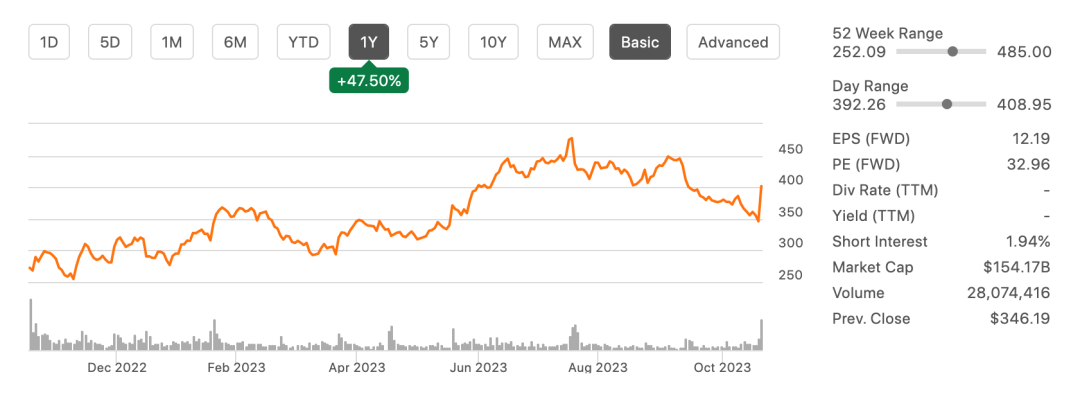This screenshot has height=397, width=1080.
Task: Click the 52 Week Range slider knob
Action: 953,52
